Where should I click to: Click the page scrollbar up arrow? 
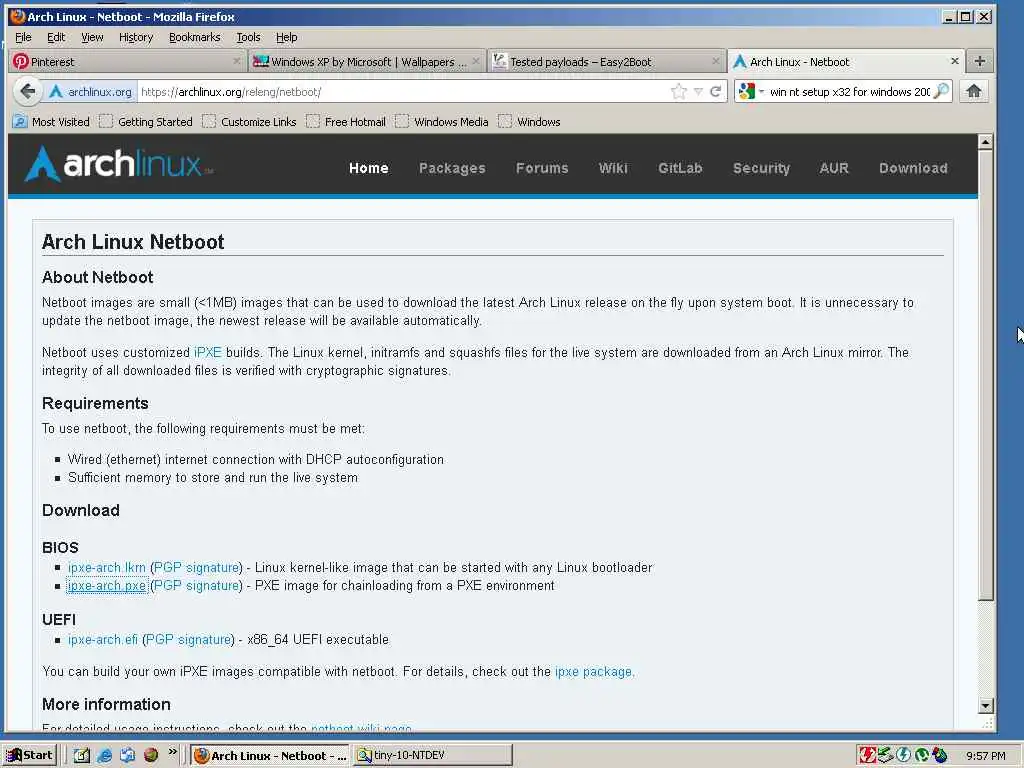coord(985,142)
